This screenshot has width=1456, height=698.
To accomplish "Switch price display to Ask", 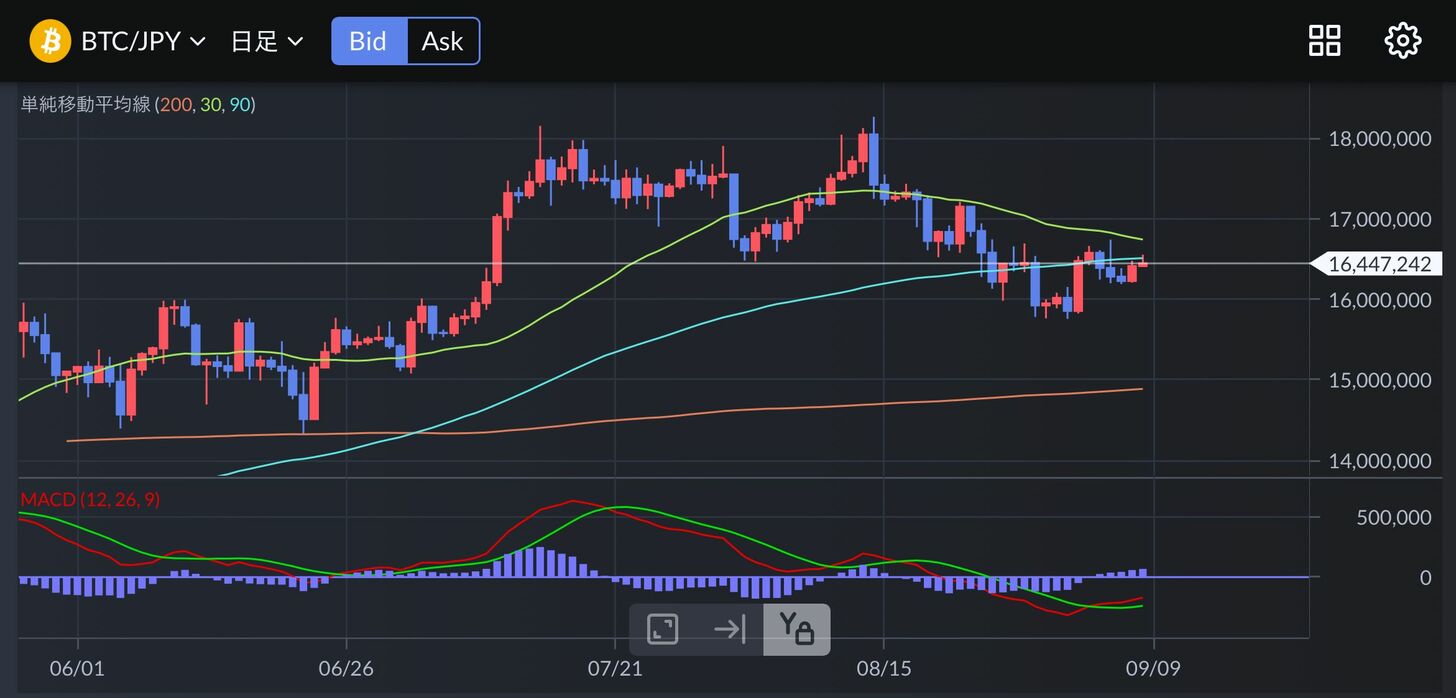I will pyautogui.click(x=442, y=41).
